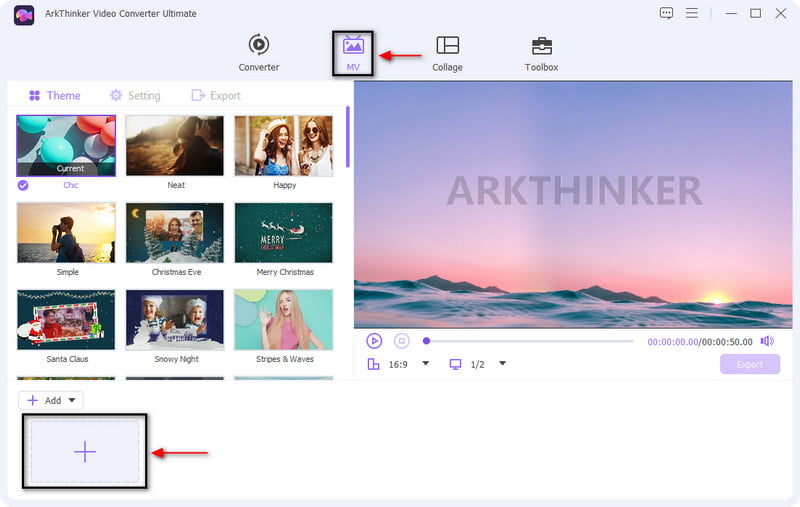The height and width of the screenshot is (507, 800).
Task: Select the Simple theme
Action: [x=66, y=233]
